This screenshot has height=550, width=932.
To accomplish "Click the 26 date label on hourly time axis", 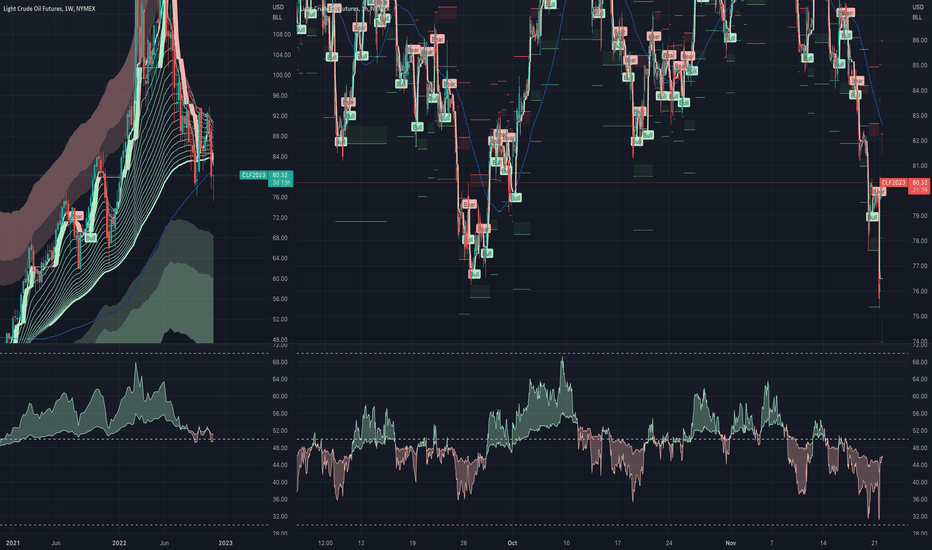I will pos(464,543).
